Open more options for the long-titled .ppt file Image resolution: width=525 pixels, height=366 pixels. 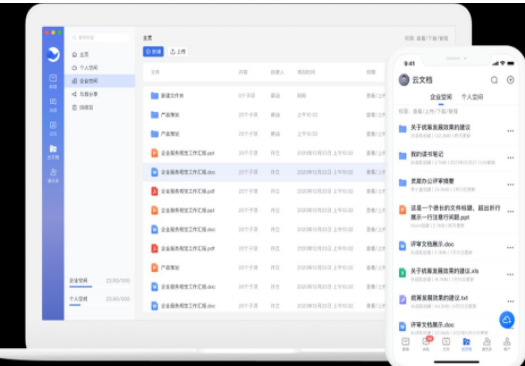pyautogui.click(x=510, y=212)
